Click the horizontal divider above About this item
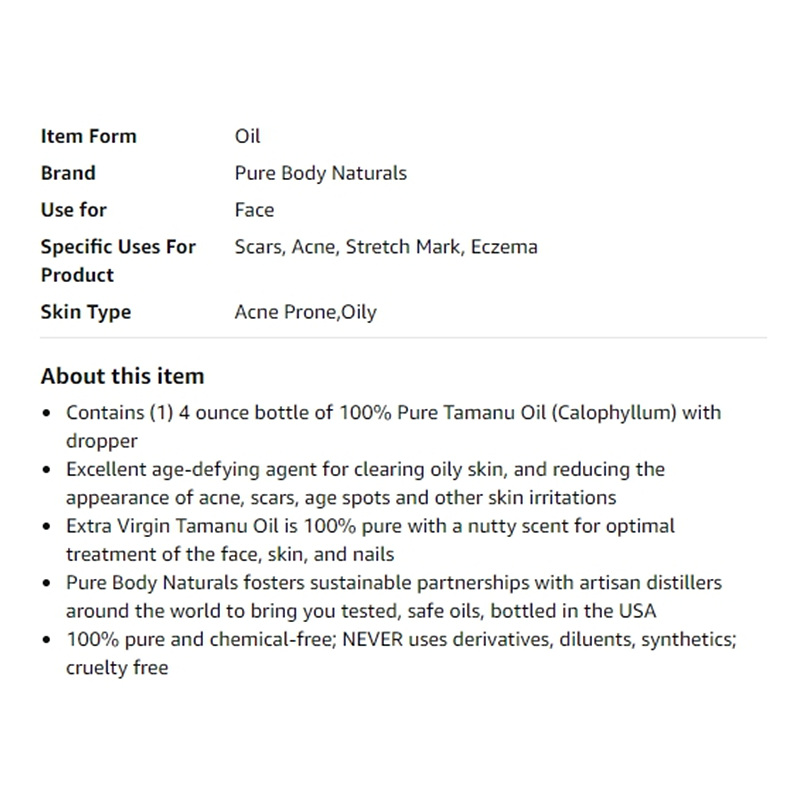This screenshot has width=799, height=799. click(404, 337)
